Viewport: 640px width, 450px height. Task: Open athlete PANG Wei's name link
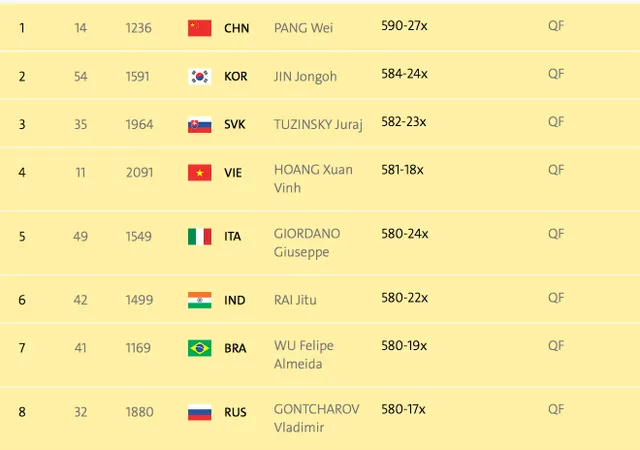click(x=303, y=28)
